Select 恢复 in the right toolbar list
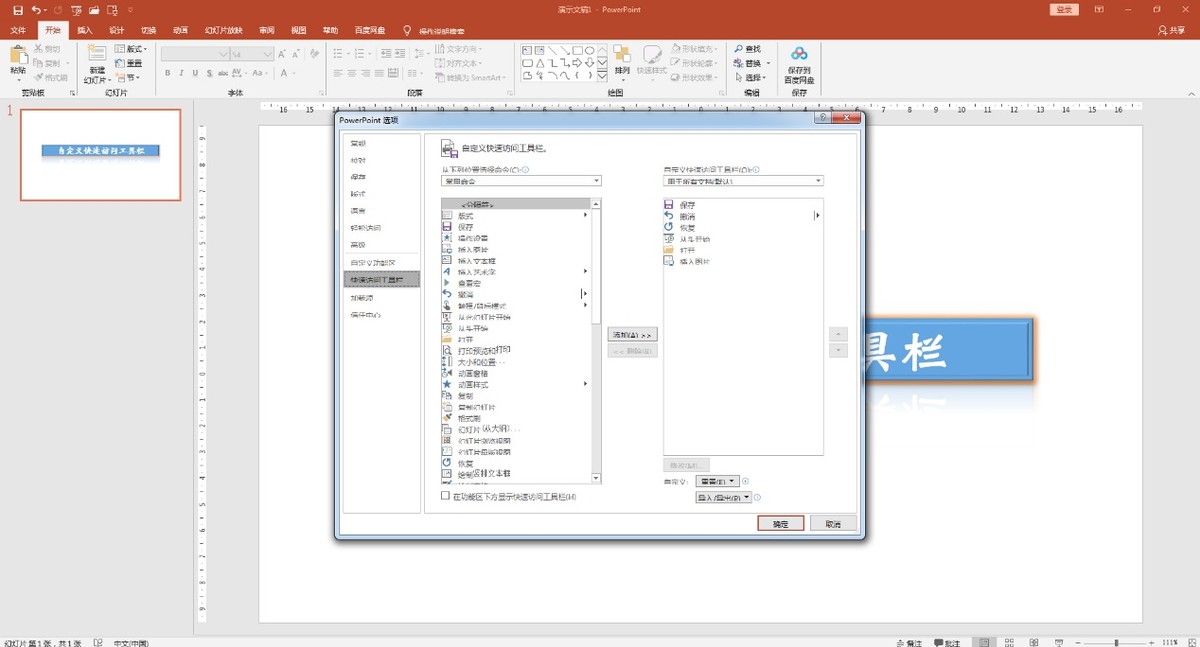The width and height of the screenshot is (1200, 647). point(741,227)
